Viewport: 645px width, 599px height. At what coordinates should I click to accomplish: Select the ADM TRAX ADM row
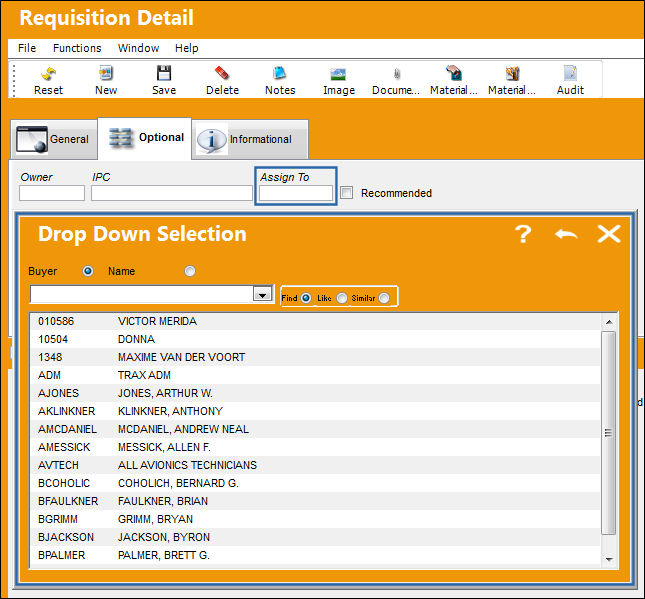point(315,375)
